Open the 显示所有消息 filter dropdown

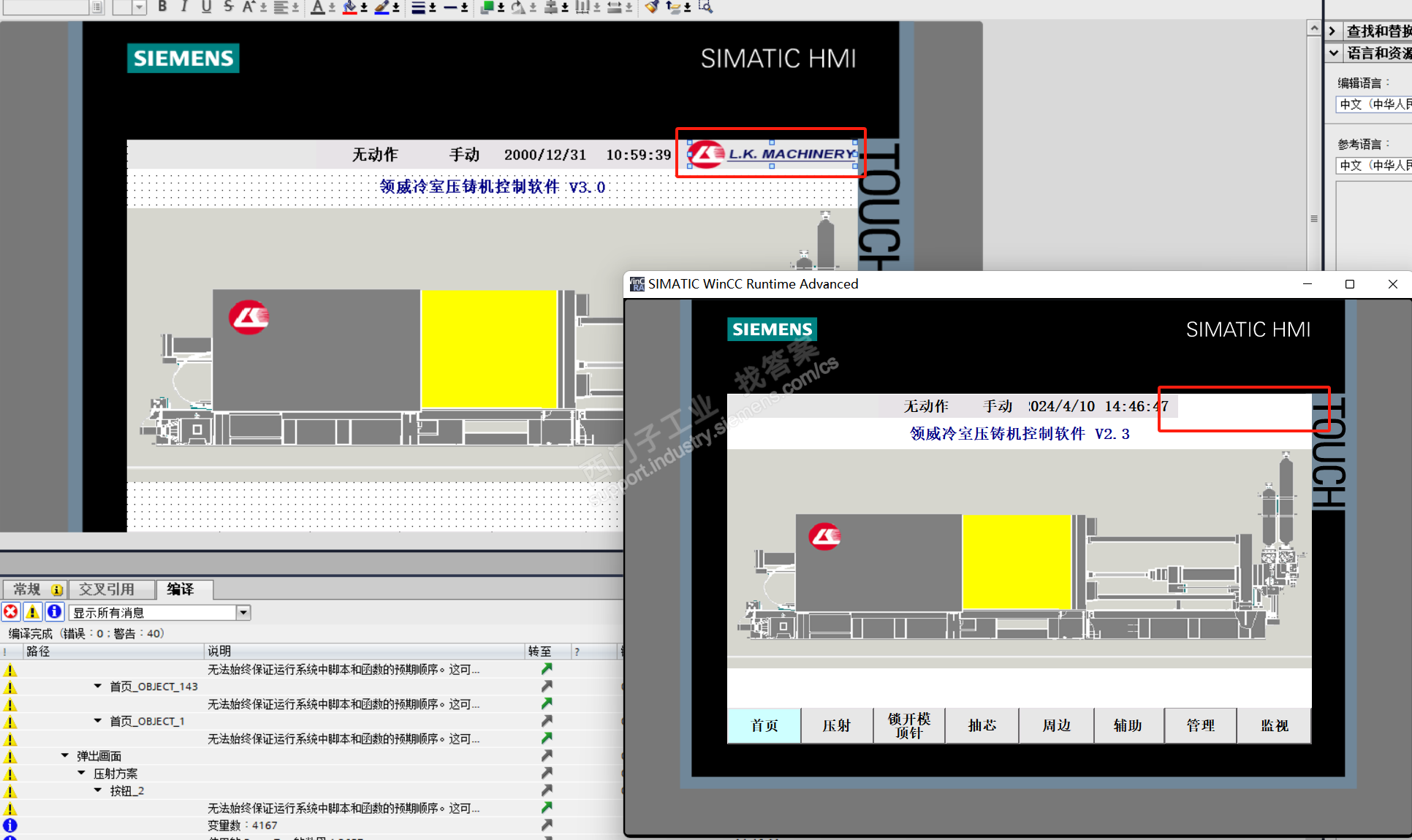coord(243,613)
